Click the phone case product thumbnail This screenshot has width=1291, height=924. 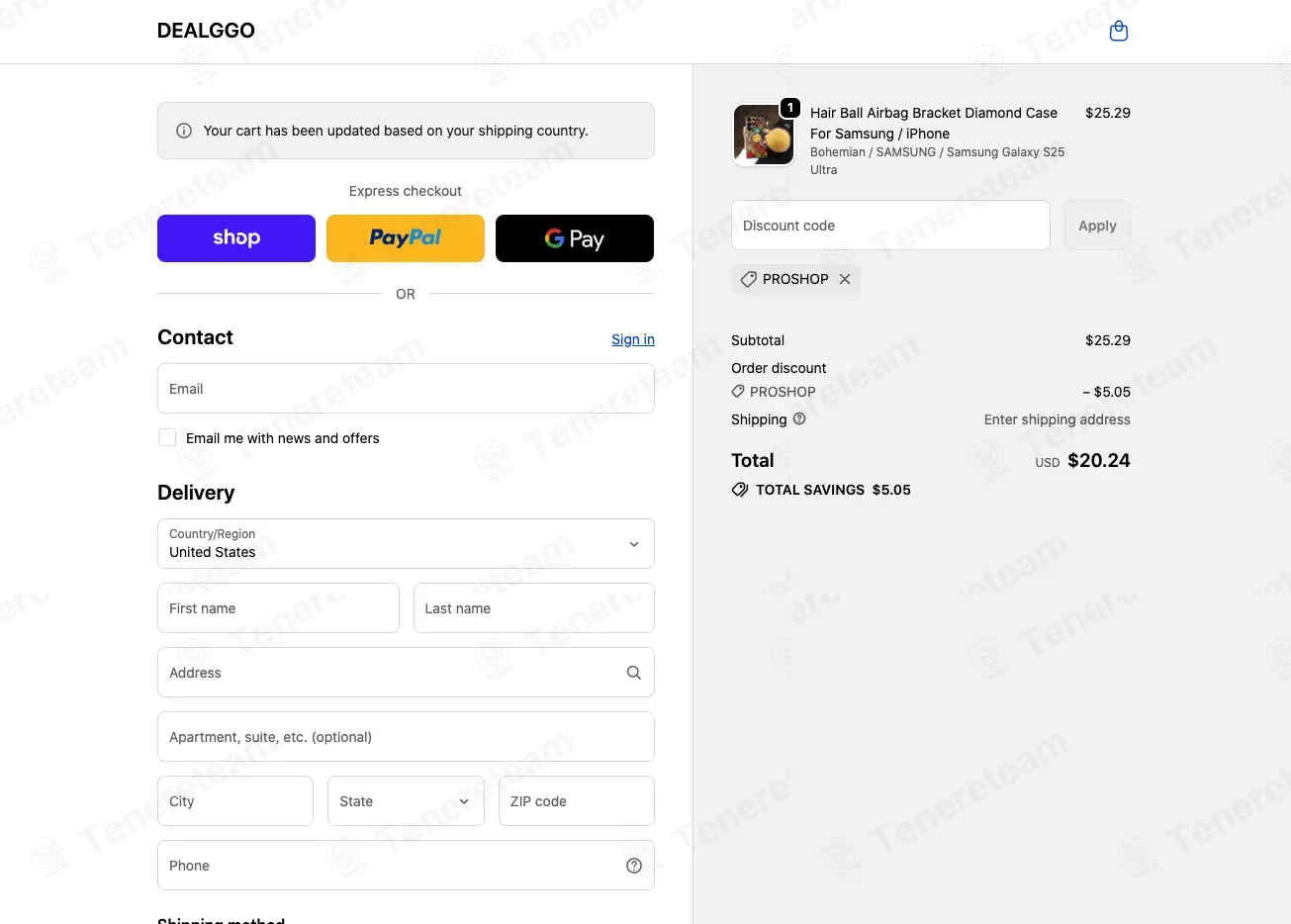pos(763,135)
